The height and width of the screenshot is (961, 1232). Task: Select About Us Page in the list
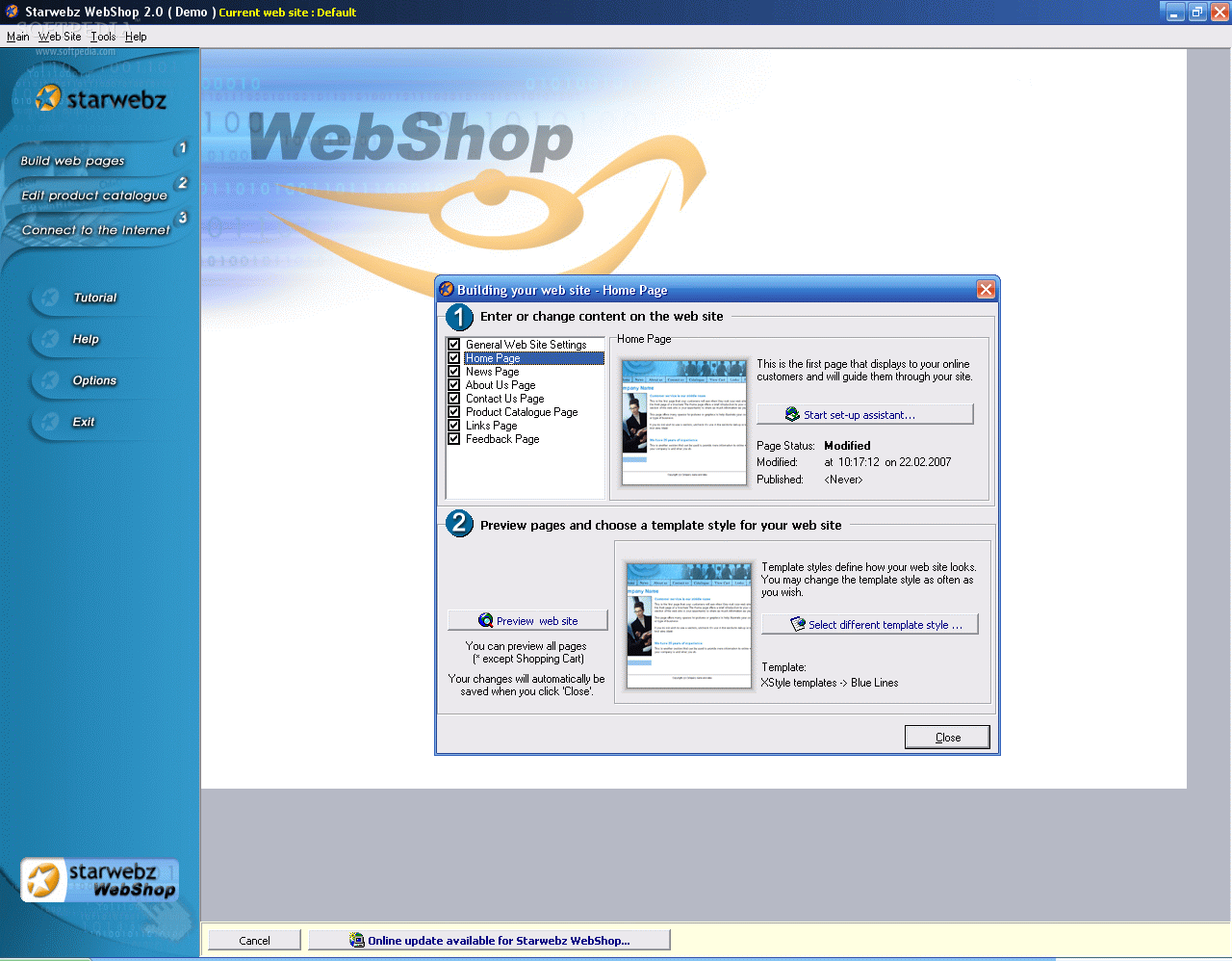(x=500, y=385)
